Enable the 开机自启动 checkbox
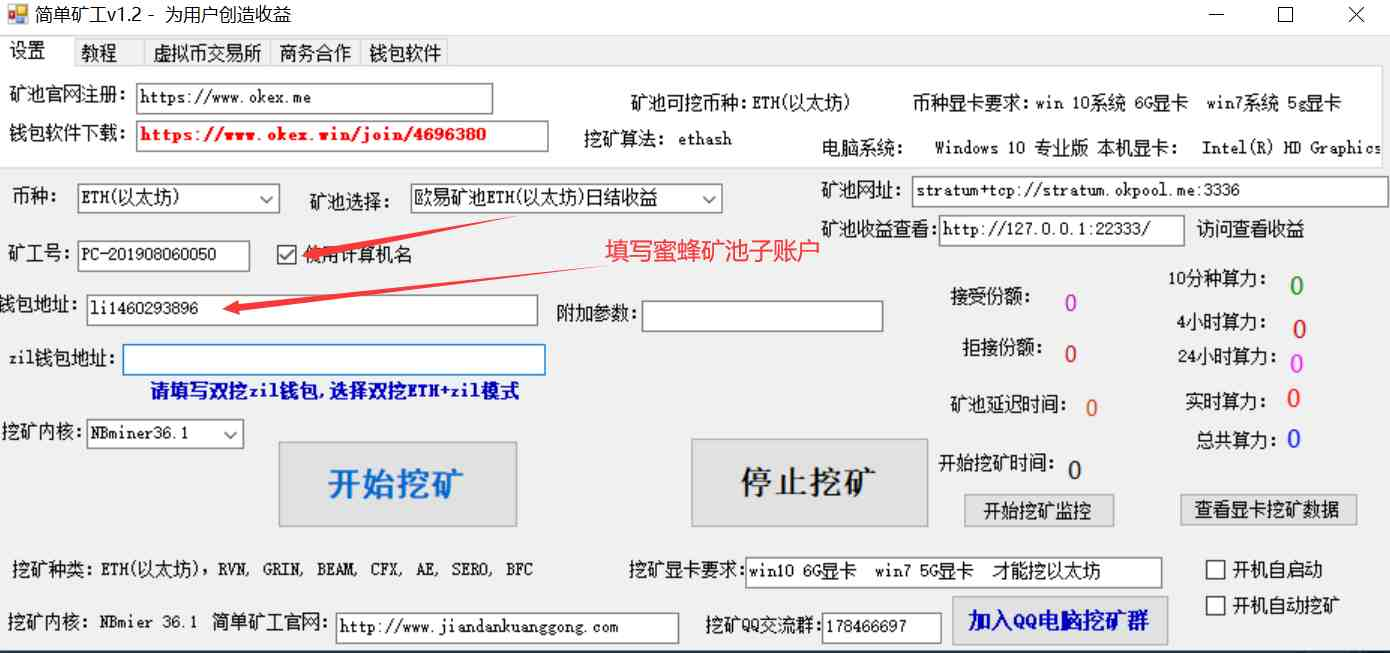1390x653 pixels. (1216, 570)
